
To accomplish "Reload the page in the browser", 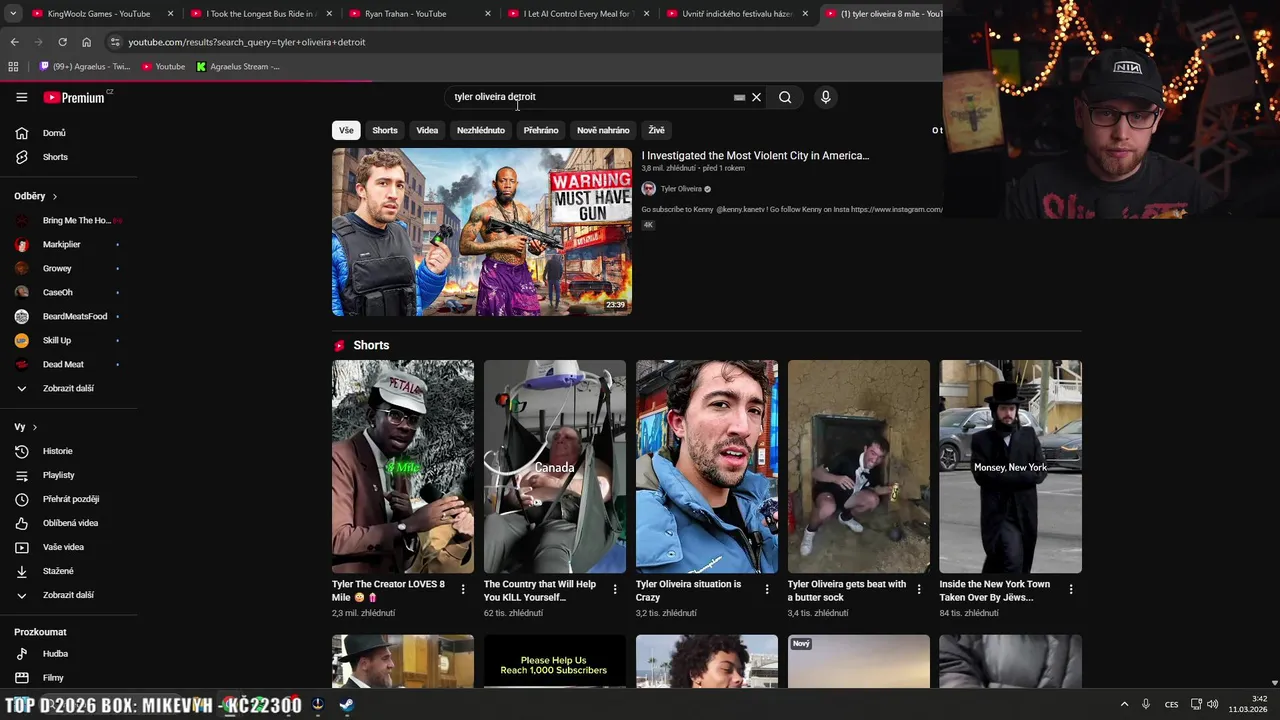I will pyautogui.click(x=62, y=42).
